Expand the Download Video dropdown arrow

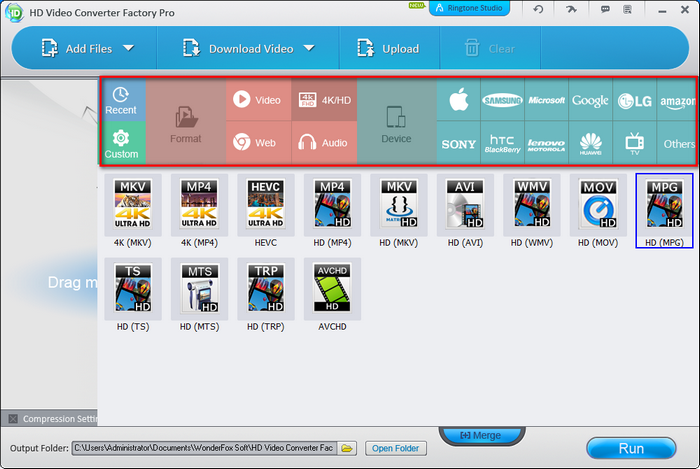click(309, 48)
